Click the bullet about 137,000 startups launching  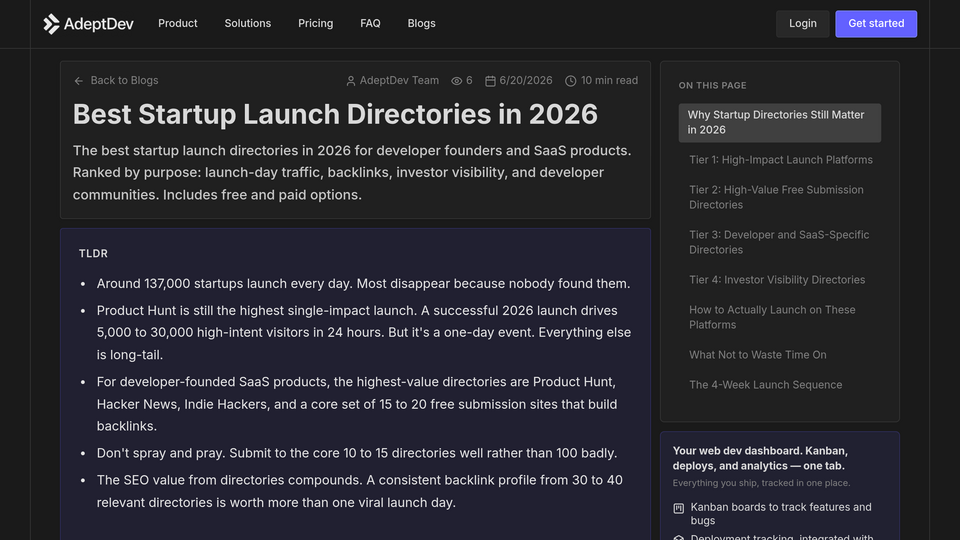[x=363, y=283]
